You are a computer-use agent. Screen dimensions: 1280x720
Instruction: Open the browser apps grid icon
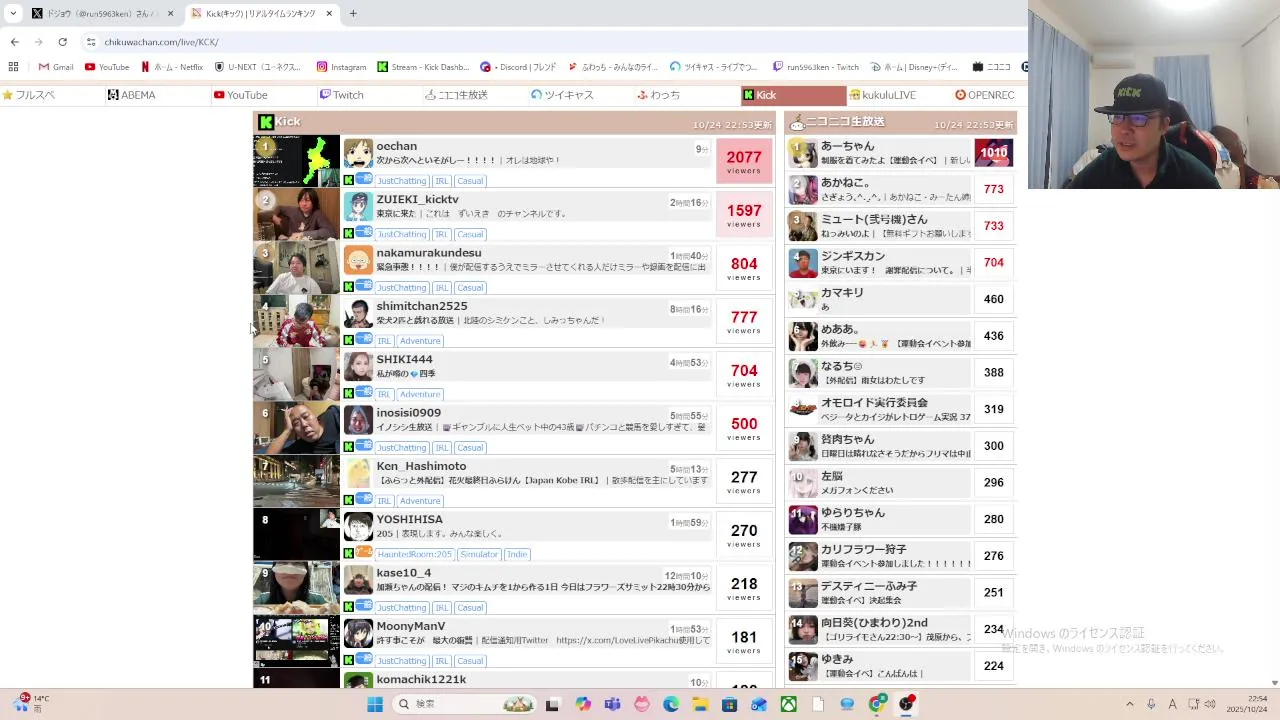coord(13,67)
